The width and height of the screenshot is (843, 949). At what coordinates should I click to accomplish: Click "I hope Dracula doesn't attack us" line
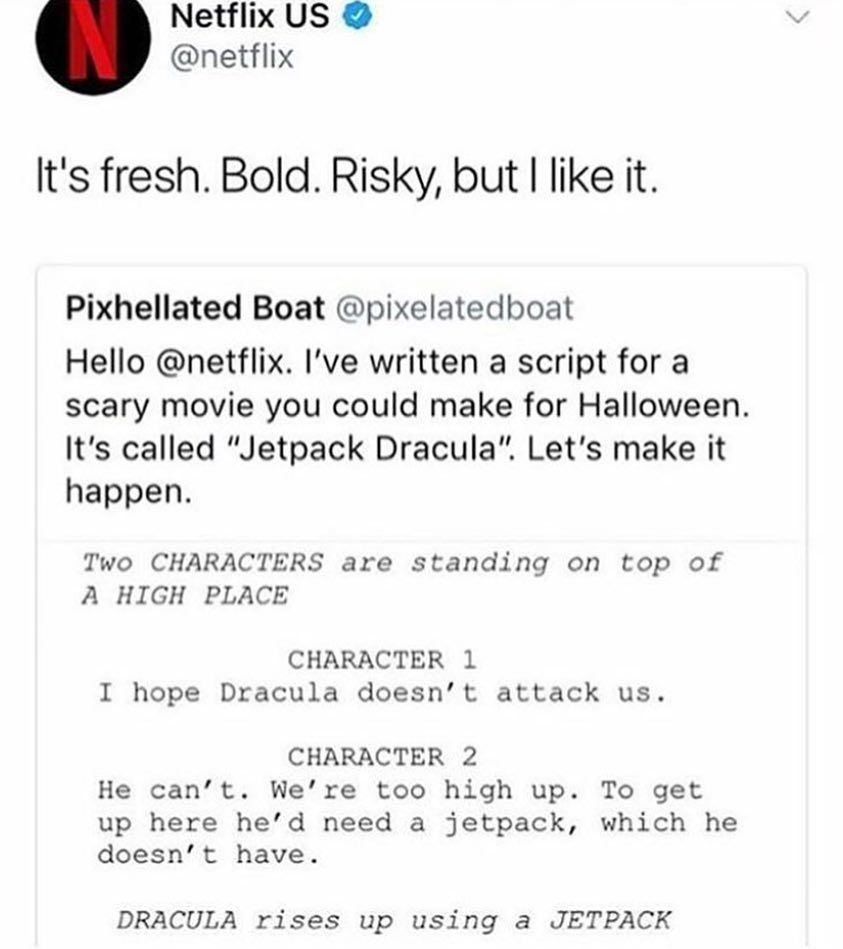382,693
